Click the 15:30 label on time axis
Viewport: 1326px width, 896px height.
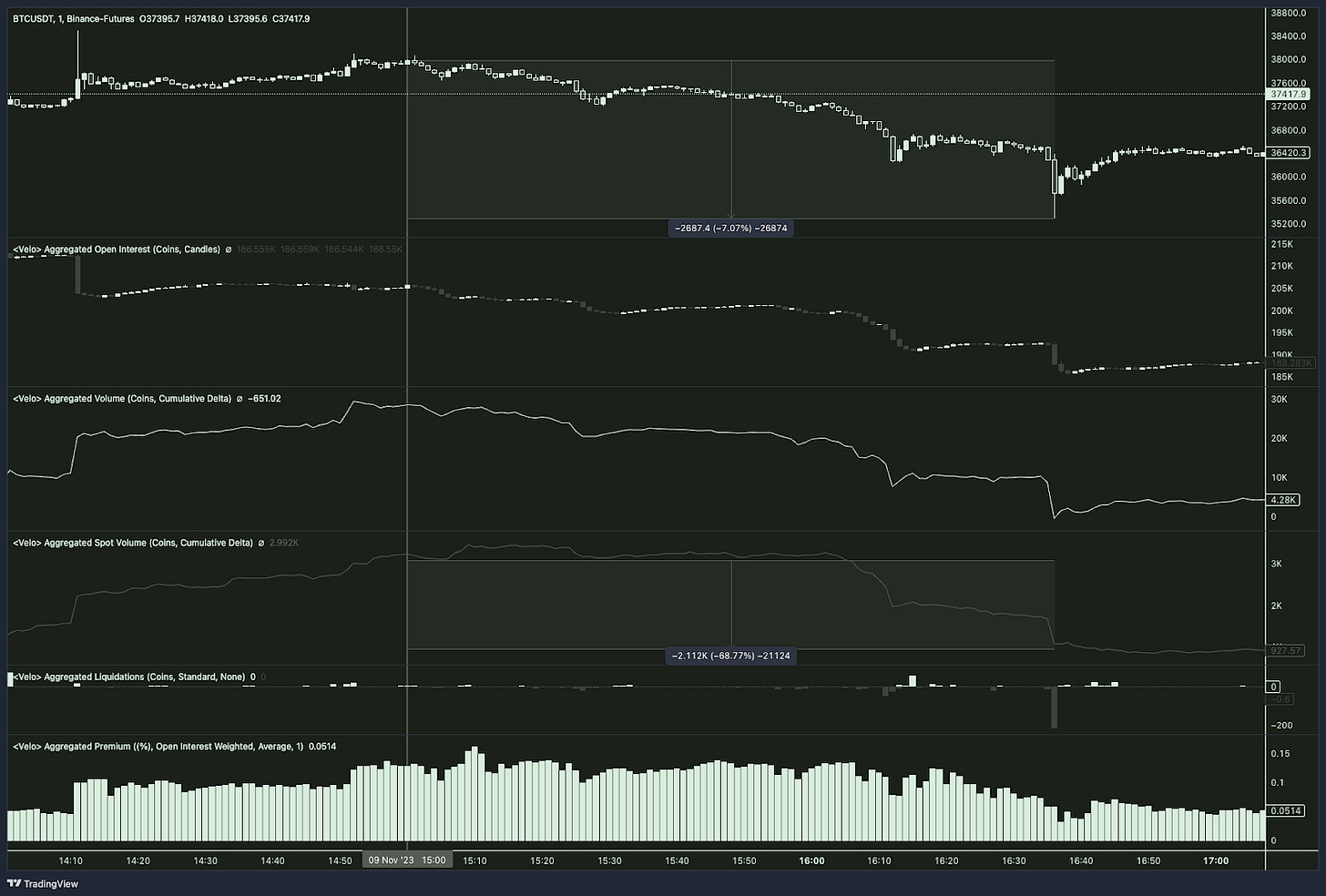click(x=609, y=860)
